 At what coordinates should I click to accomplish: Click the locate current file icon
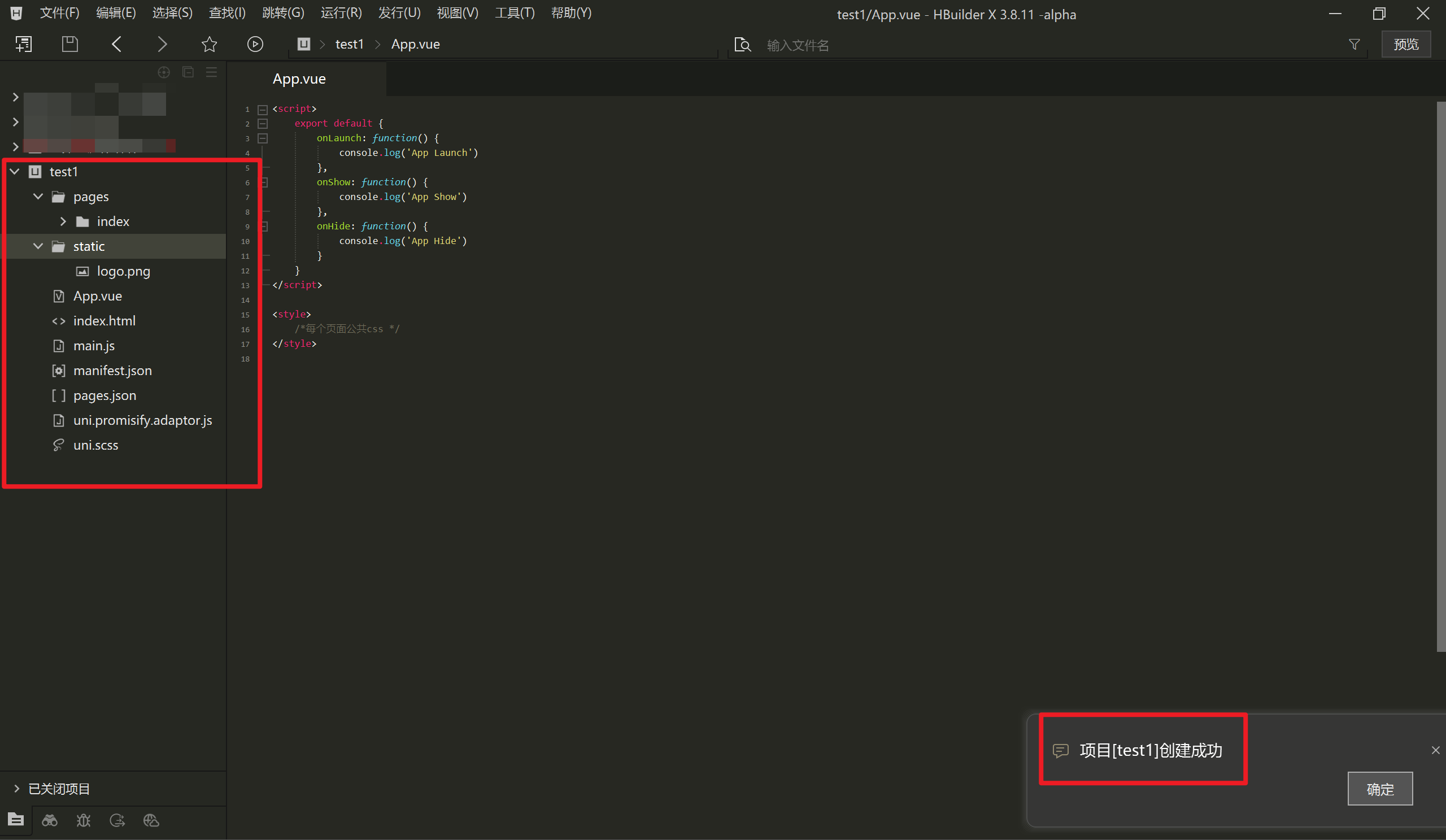[x=164, y=72]
